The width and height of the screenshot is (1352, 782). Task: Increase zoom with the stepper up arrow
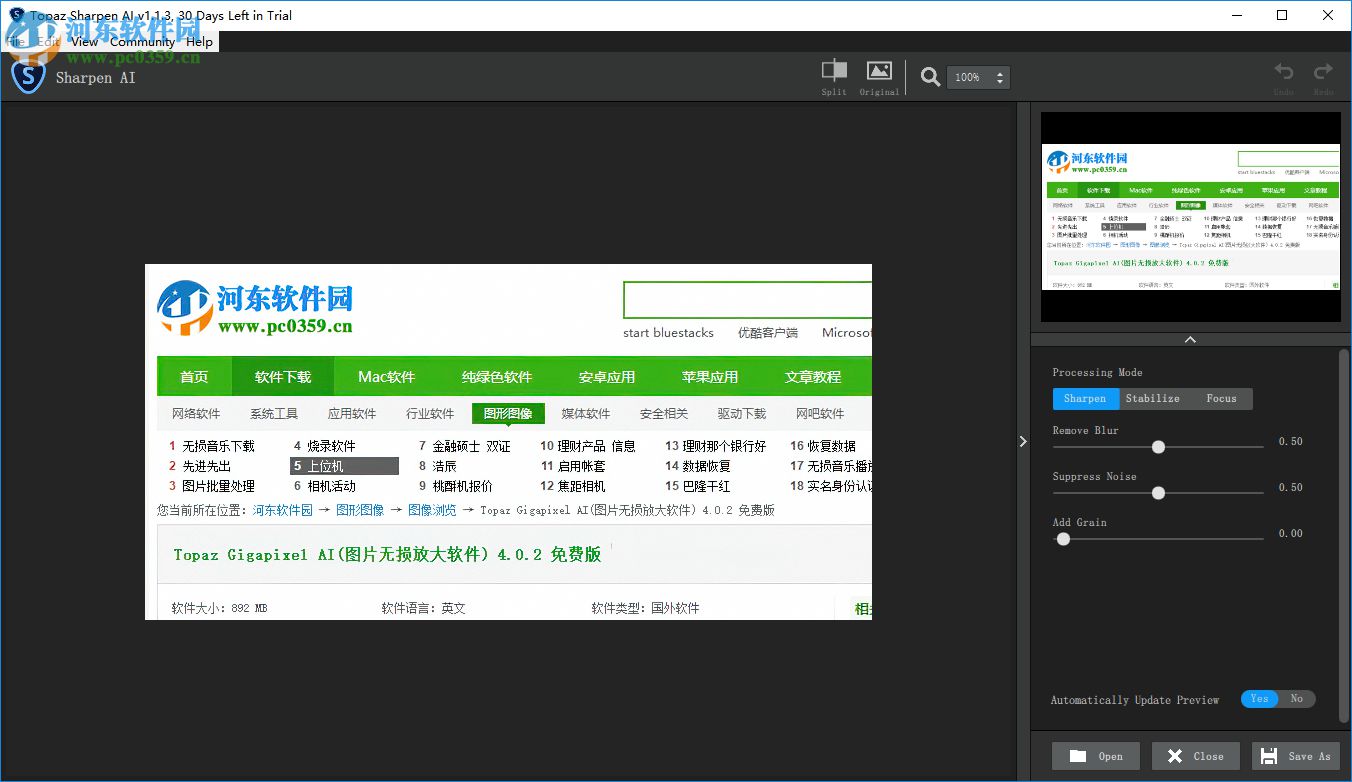[999, 72]
